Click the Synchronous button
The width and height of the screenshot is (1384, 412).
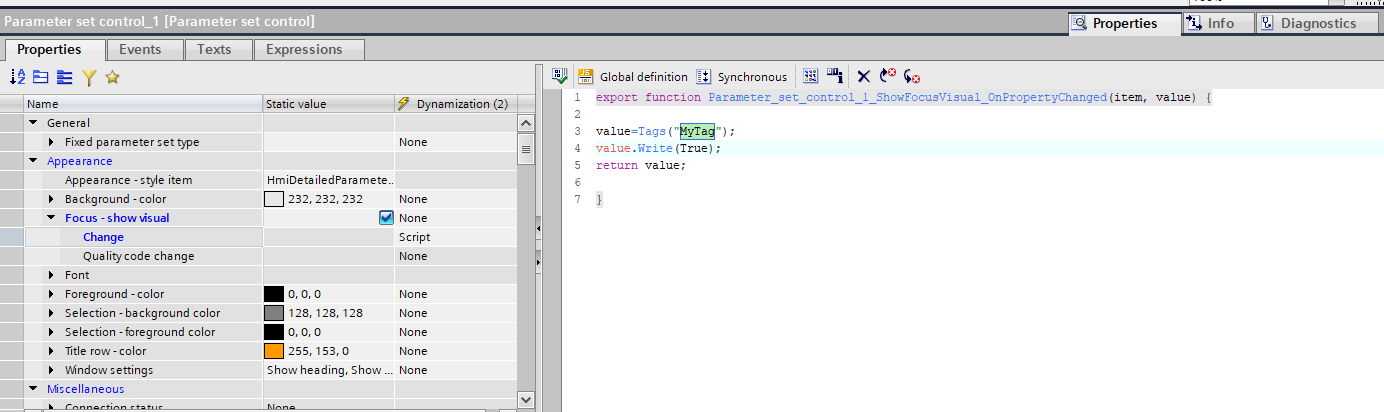coord(742,76)
